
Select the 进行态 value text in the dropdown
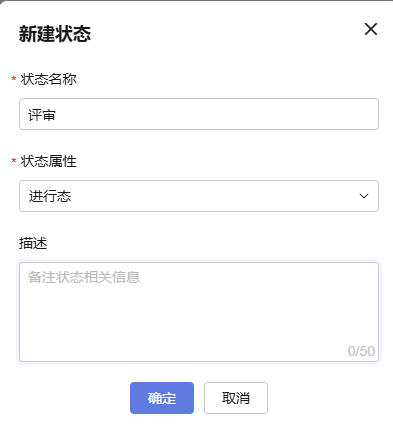[50, 196]
